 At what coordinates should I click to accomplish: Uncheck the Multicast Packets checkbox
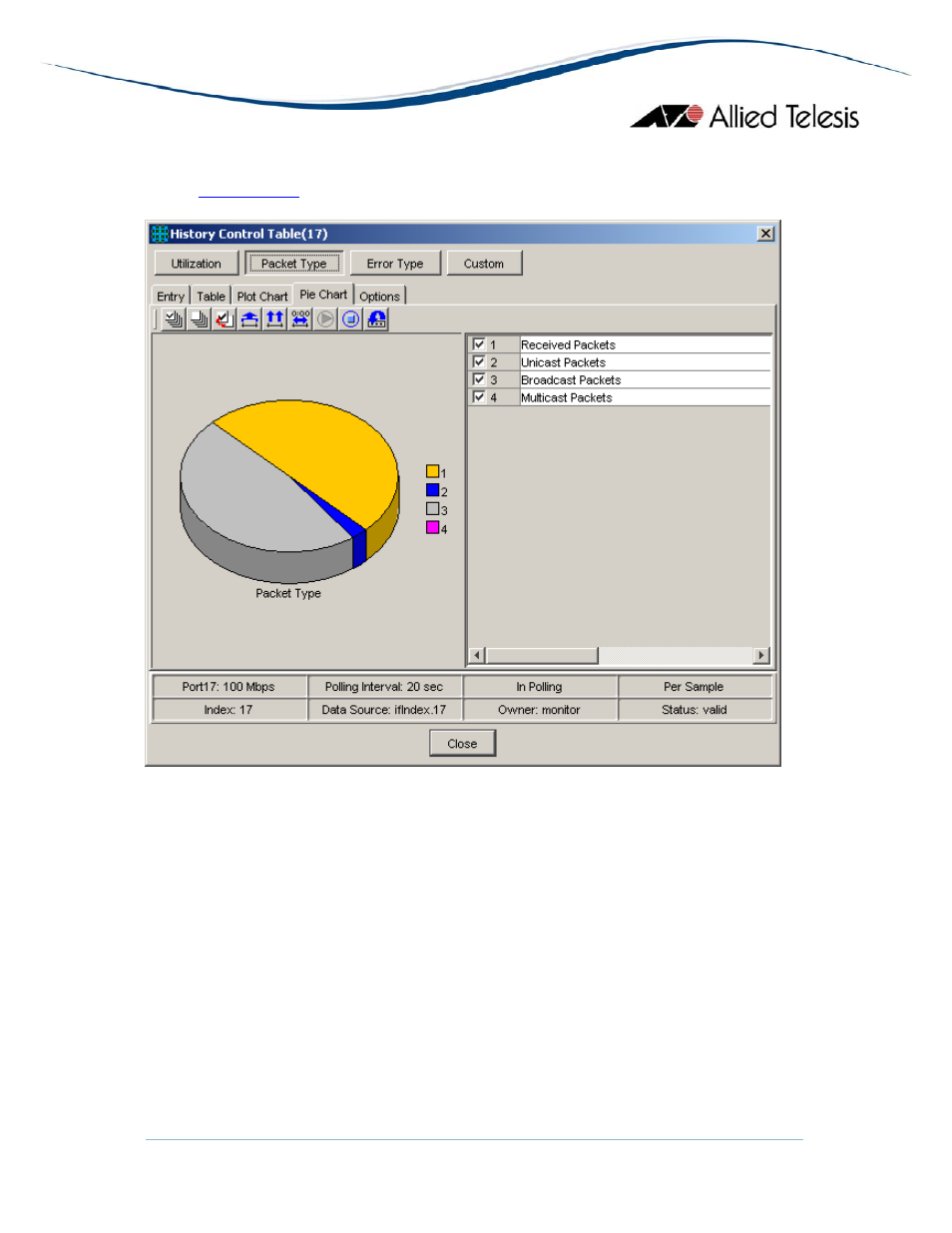tap(479, 396)
